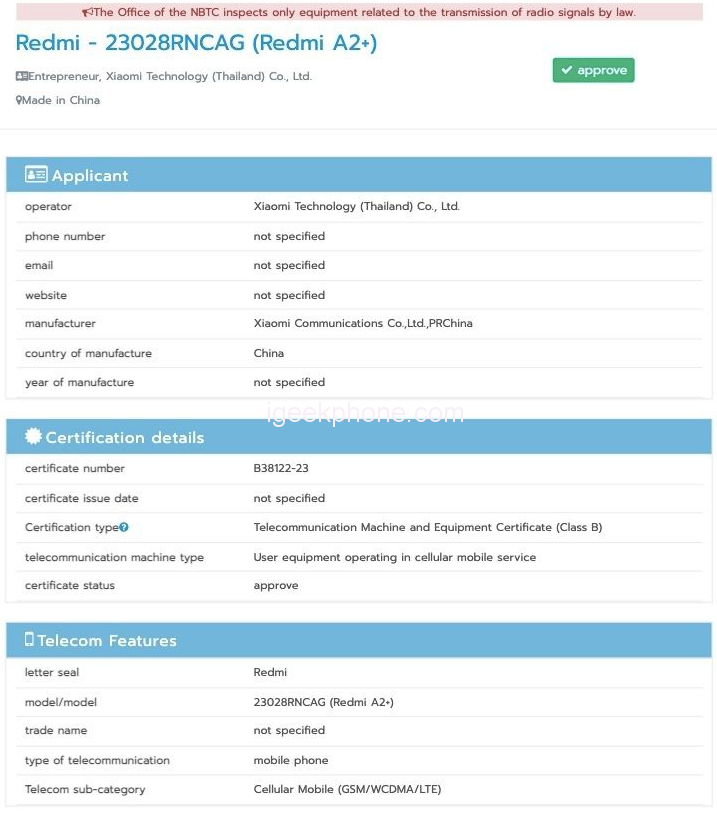Click the Certification details badge icon
This screenshot has height=813, width=717.
(x=34, y=436)
